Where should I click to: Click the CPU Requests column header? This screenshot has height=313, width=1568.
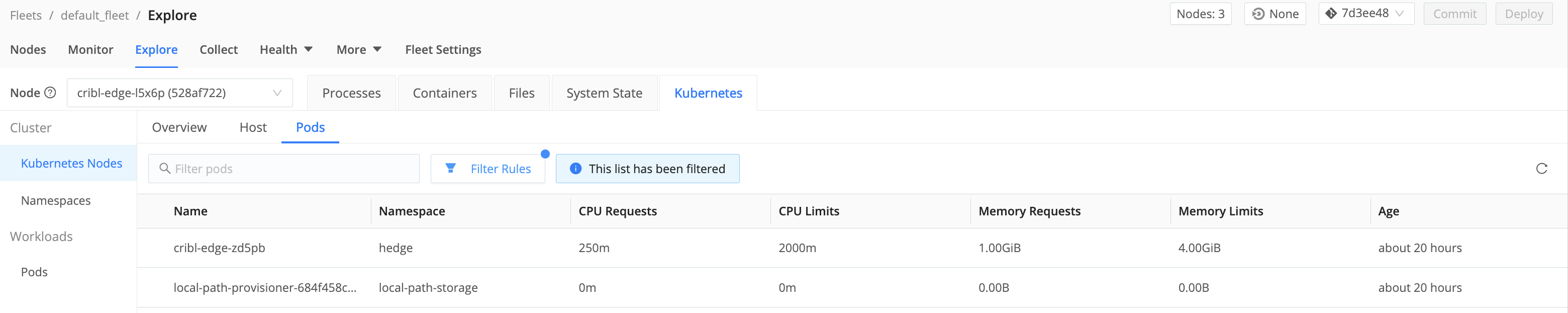tap(617, 211)
